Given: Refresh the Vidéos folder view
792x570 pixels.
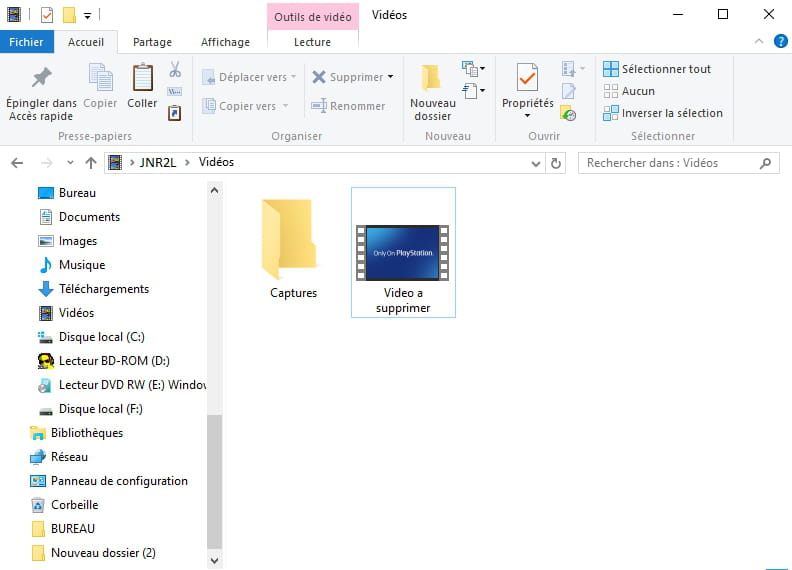Looking at the screenshot, I should [556, 163].
